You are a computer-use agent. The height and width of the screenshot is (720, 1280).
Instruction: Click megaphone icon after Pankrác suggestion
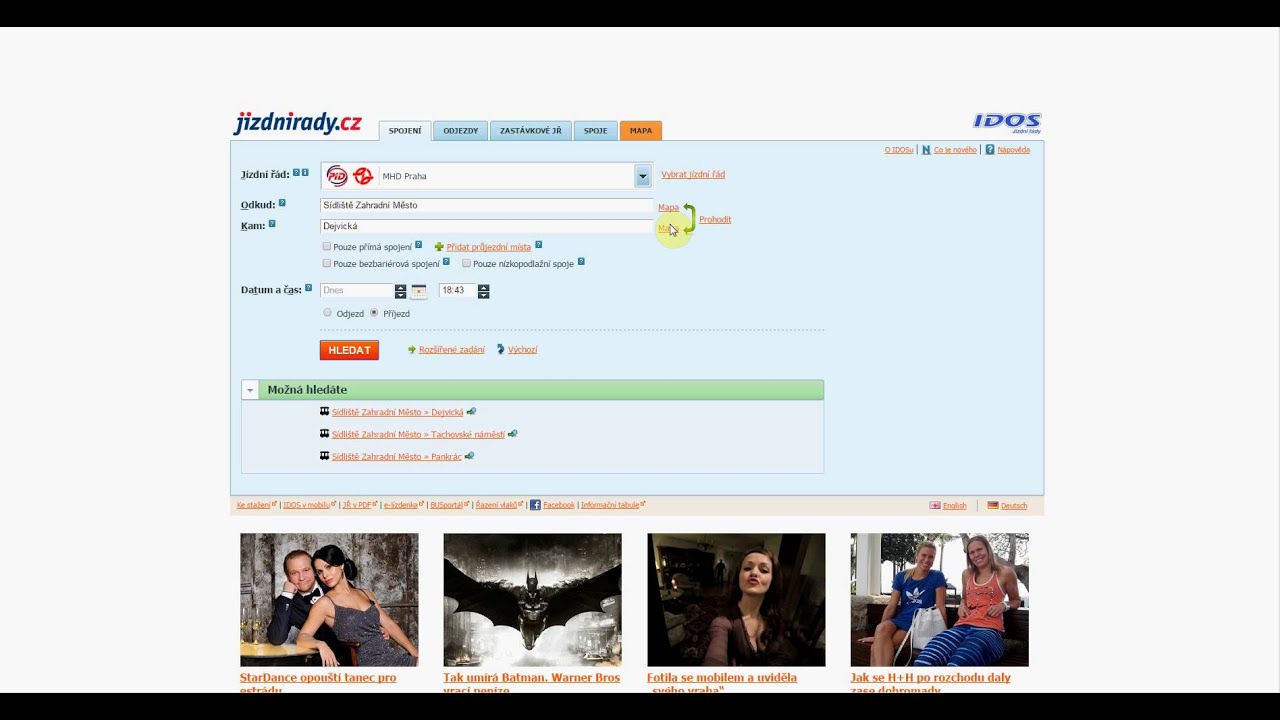(x=469, y=456)
